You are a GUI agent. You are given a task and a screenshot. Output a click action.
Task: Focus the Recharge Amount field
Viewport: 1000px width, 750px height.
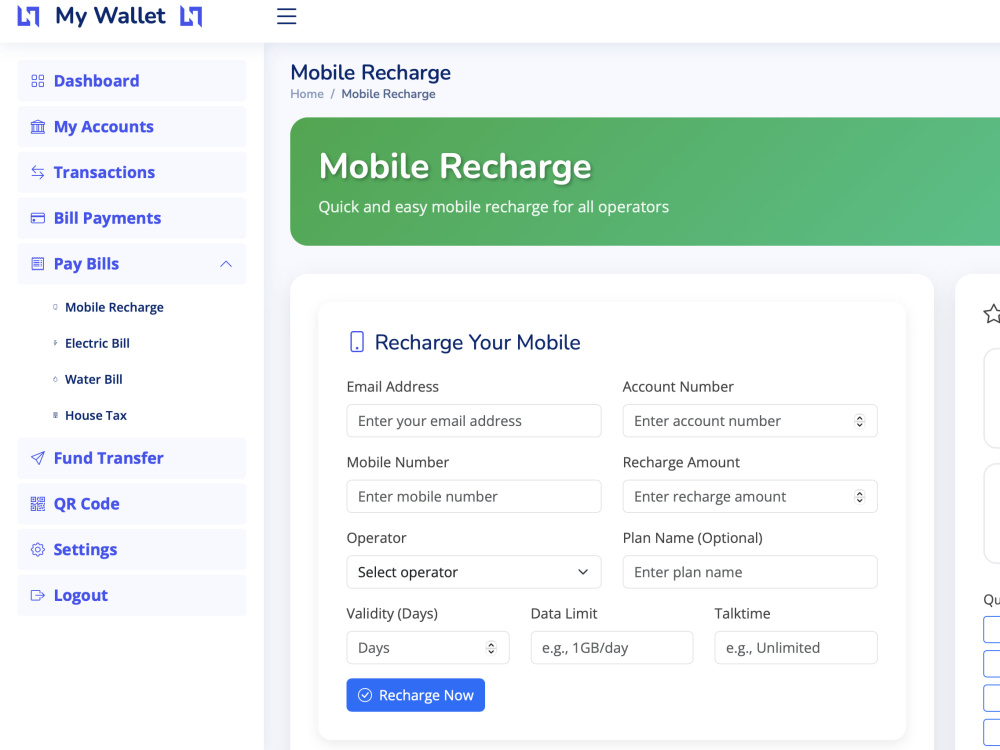pos(750,497)
